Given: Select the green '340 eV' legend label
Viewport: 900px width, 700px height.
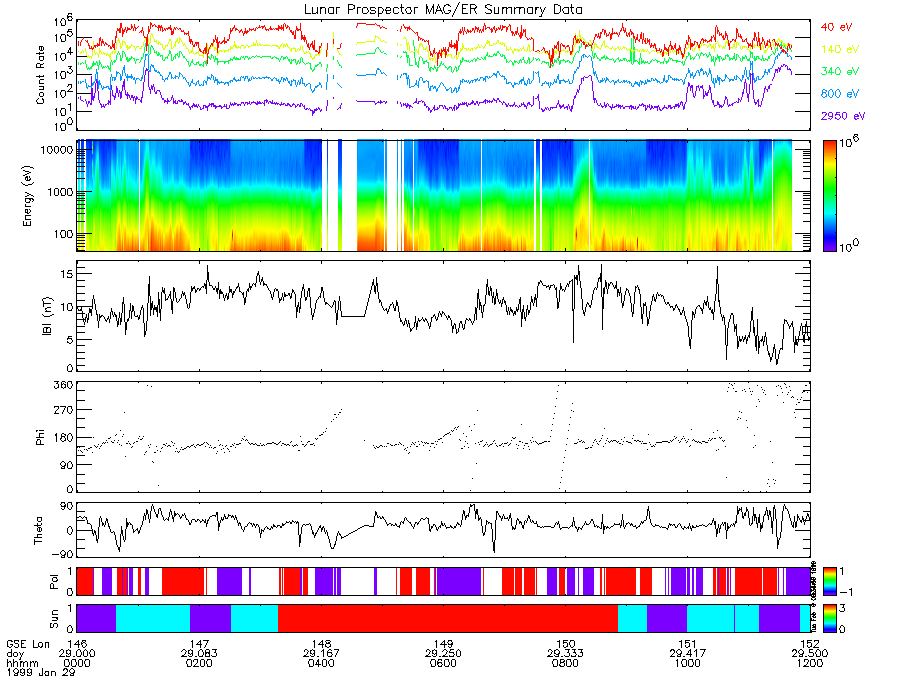Looking at the screenshot, I should pyautogui.click(x=840, y=71).
